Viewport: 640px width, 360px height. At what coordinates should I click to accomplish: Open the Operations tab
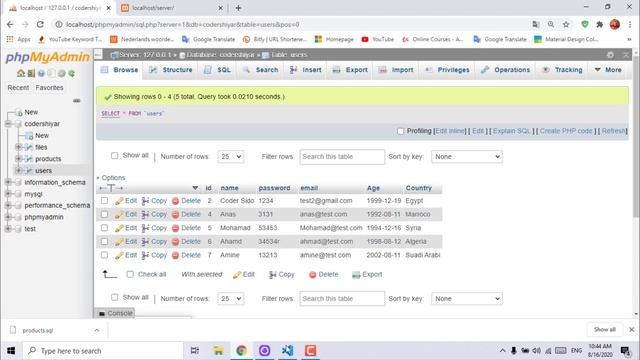505,70
